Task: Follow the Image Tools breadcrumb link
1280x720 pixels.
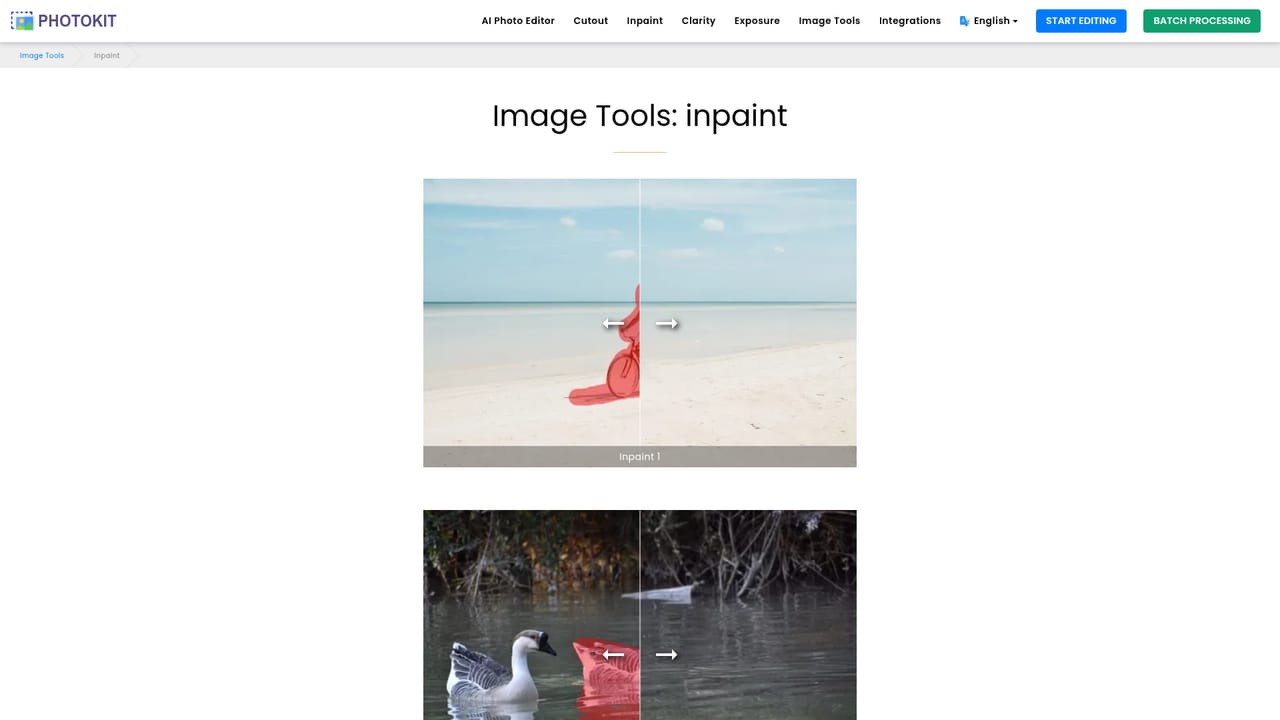Action: click(x=42, y=56)
